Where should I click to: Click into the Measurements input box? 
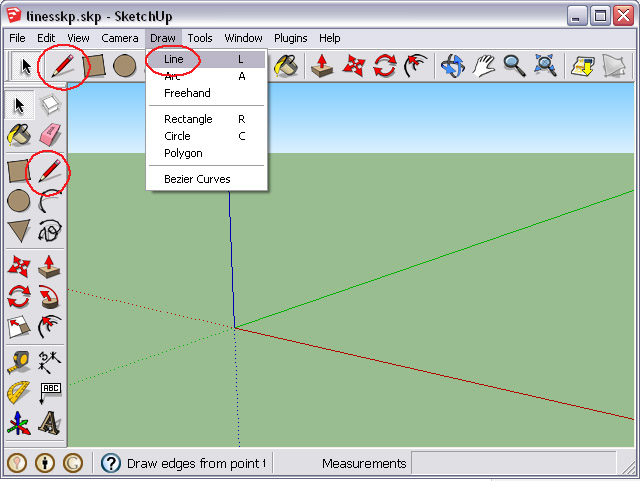point(513,463)
